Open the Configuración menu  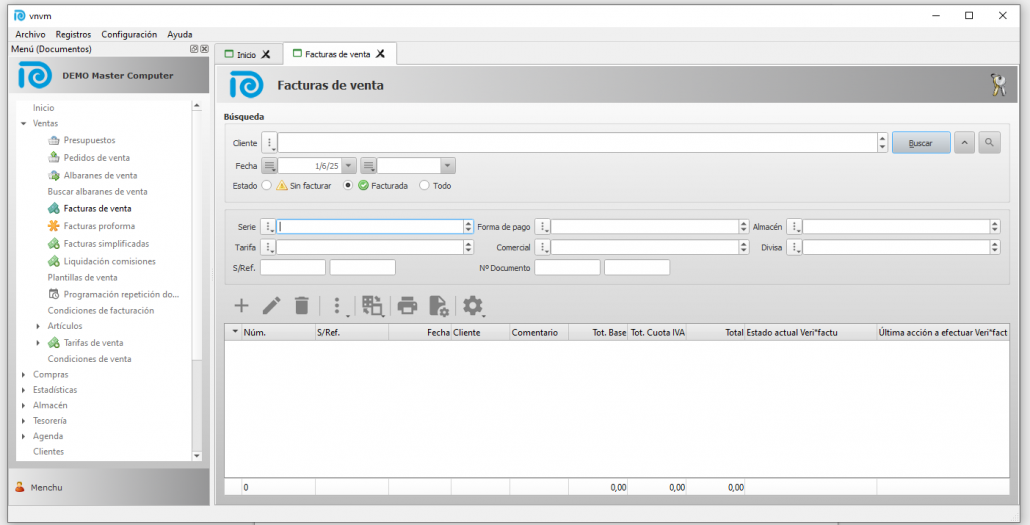click(129, 34)
